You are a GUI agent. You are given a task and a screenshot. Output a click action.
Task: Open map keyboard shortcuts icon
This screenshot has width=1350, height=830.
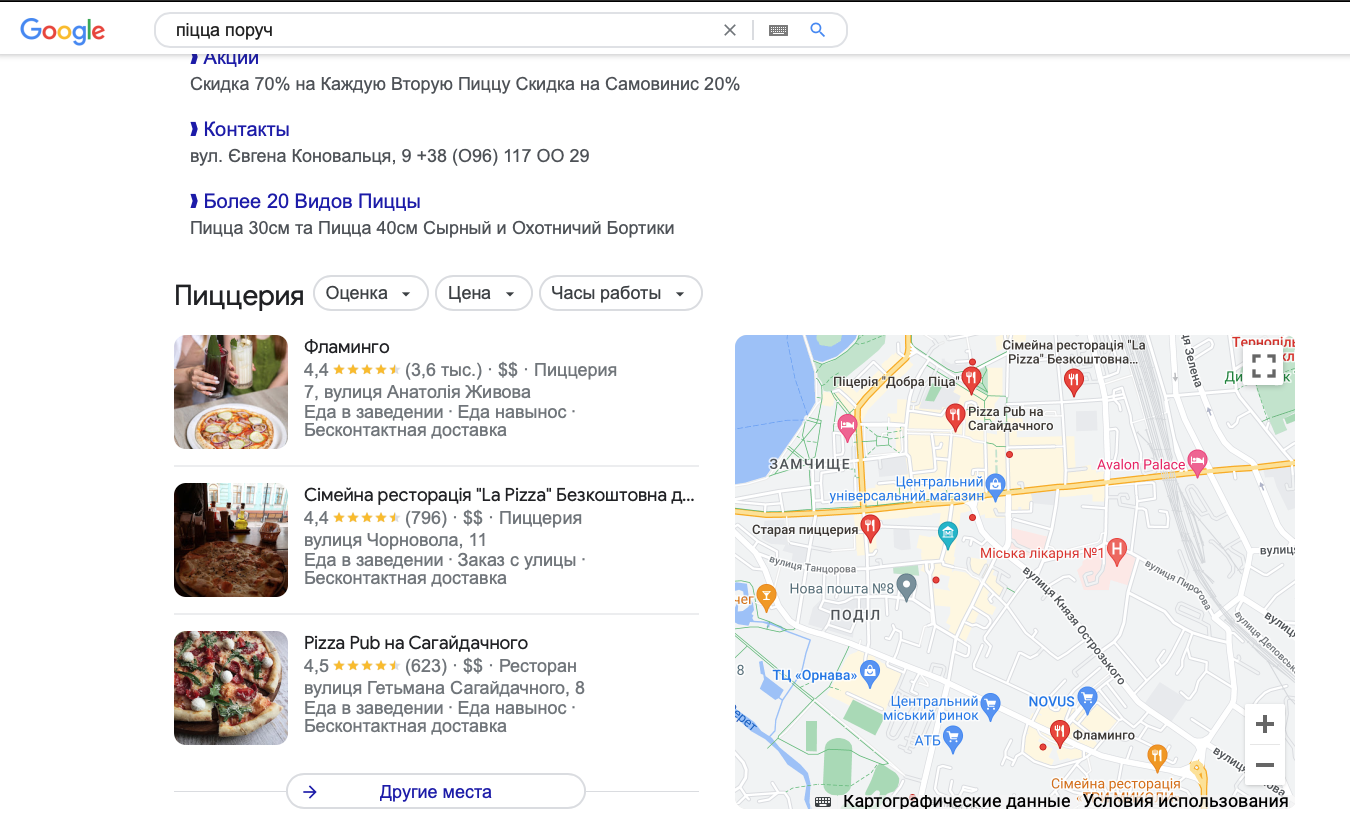click(823, 801)
